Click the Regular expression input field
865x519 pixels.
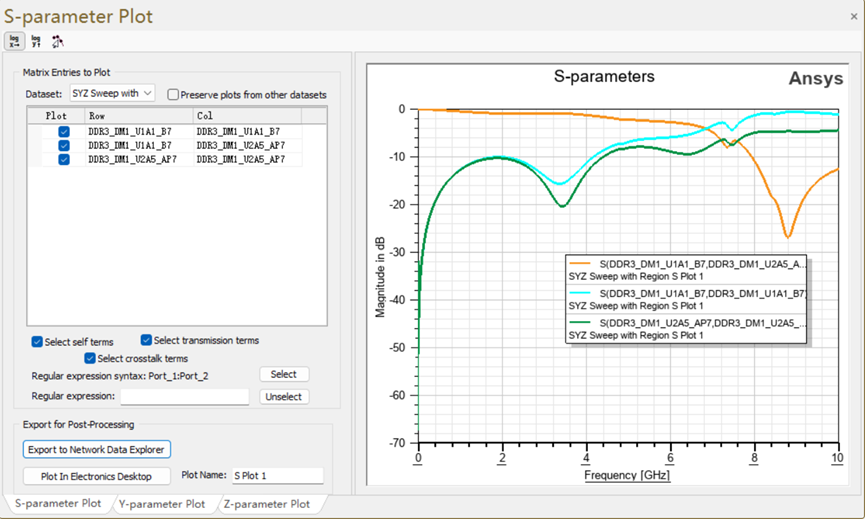184,397
